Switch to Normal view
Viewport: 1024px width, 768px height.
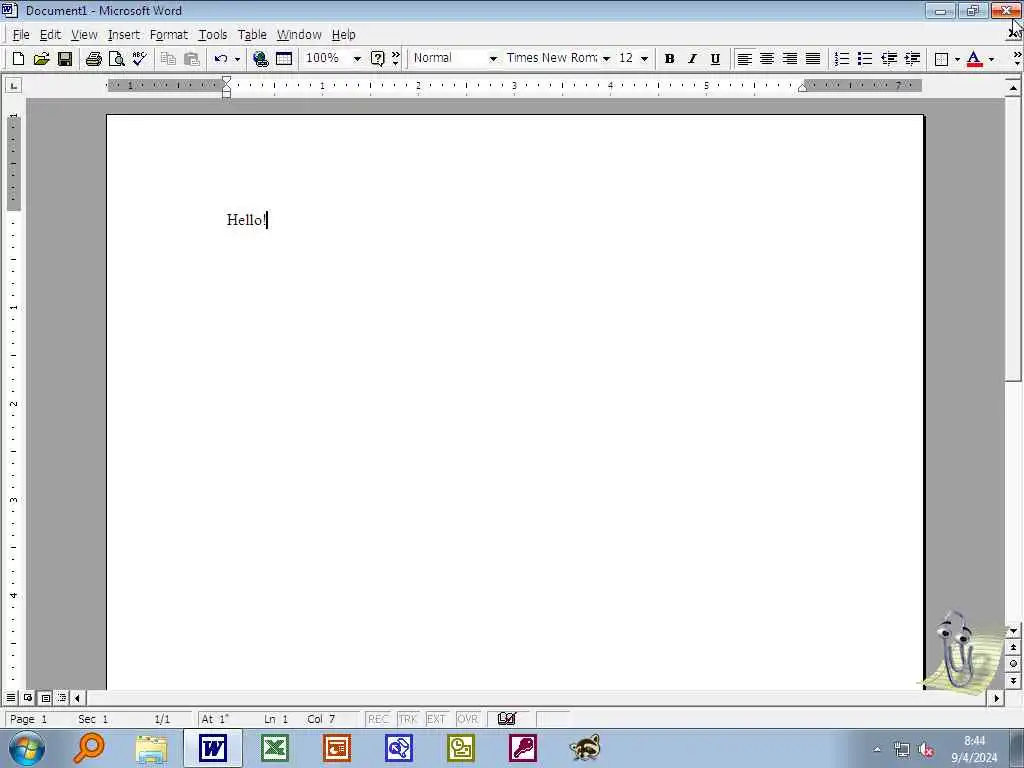pyautogui.click(x=10, y=698)
